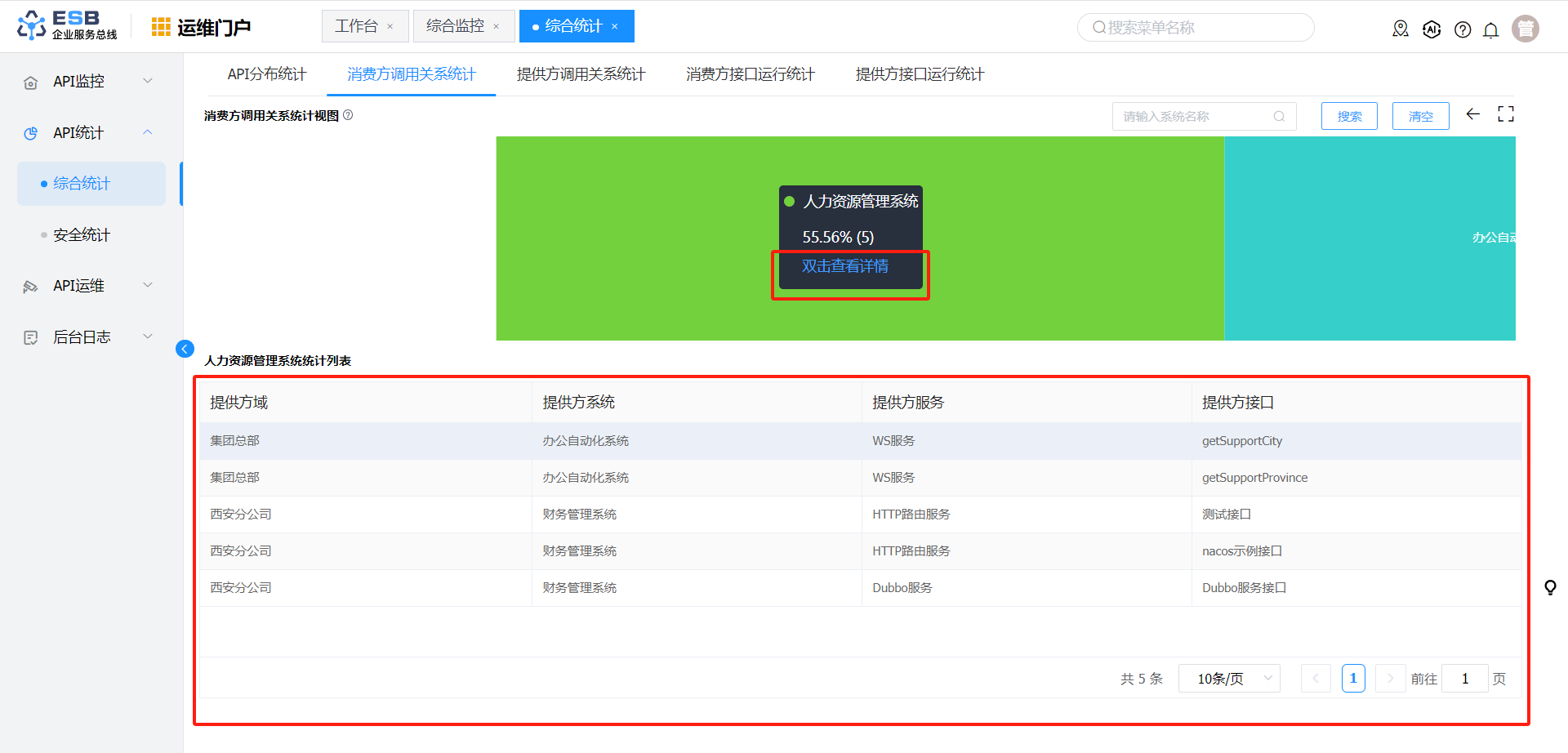Close the 综合监控 tab
This screenshot has height=753, width=1568.
click(497, 27)
